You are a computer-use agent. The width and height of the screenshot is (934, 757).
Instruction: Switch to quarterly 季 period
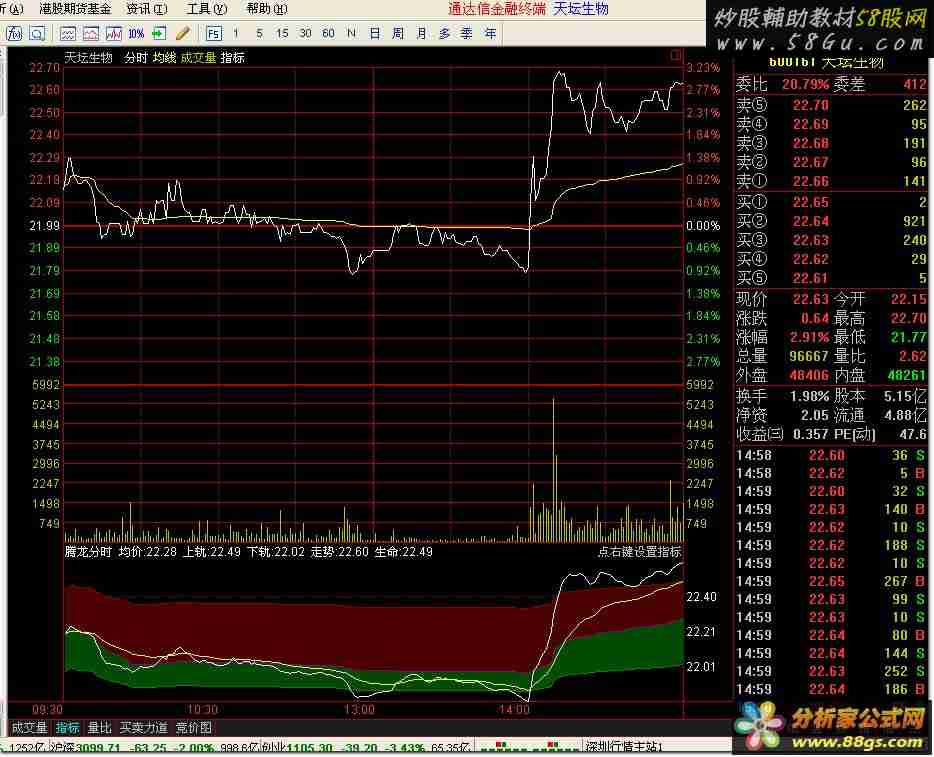point(467,33)
